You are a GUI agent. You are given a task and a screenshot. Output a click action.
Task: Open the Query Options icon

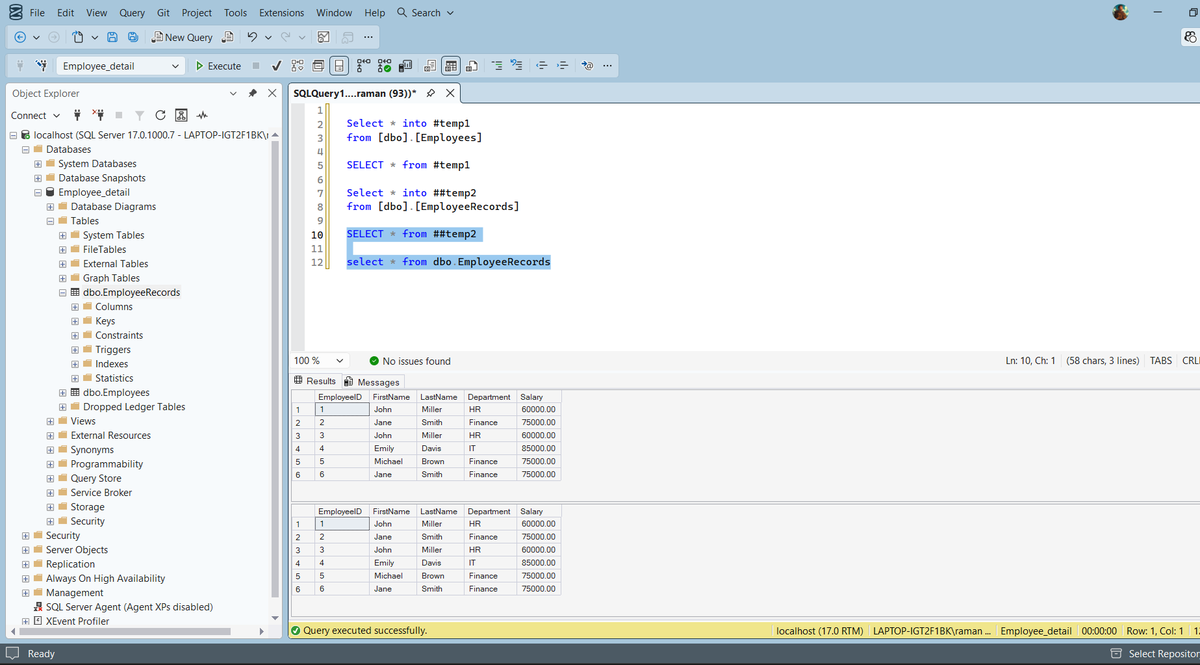pos(318,66)
